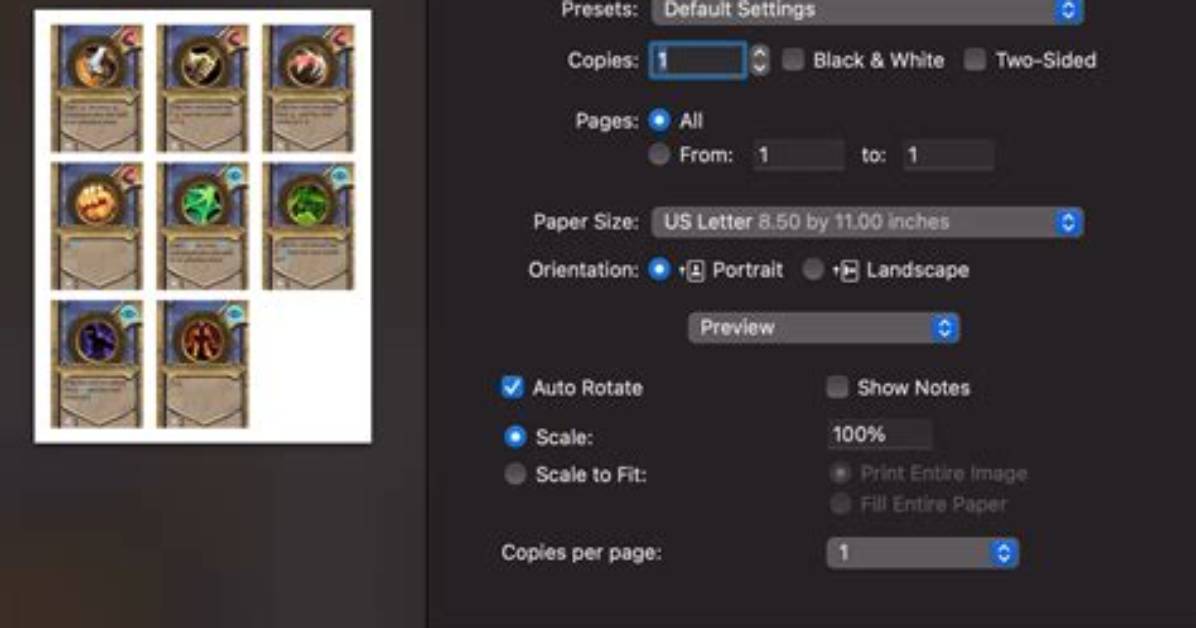Click the Copies stepper arrows
This screenshot has width=1196, height=628.
[759, 60]
